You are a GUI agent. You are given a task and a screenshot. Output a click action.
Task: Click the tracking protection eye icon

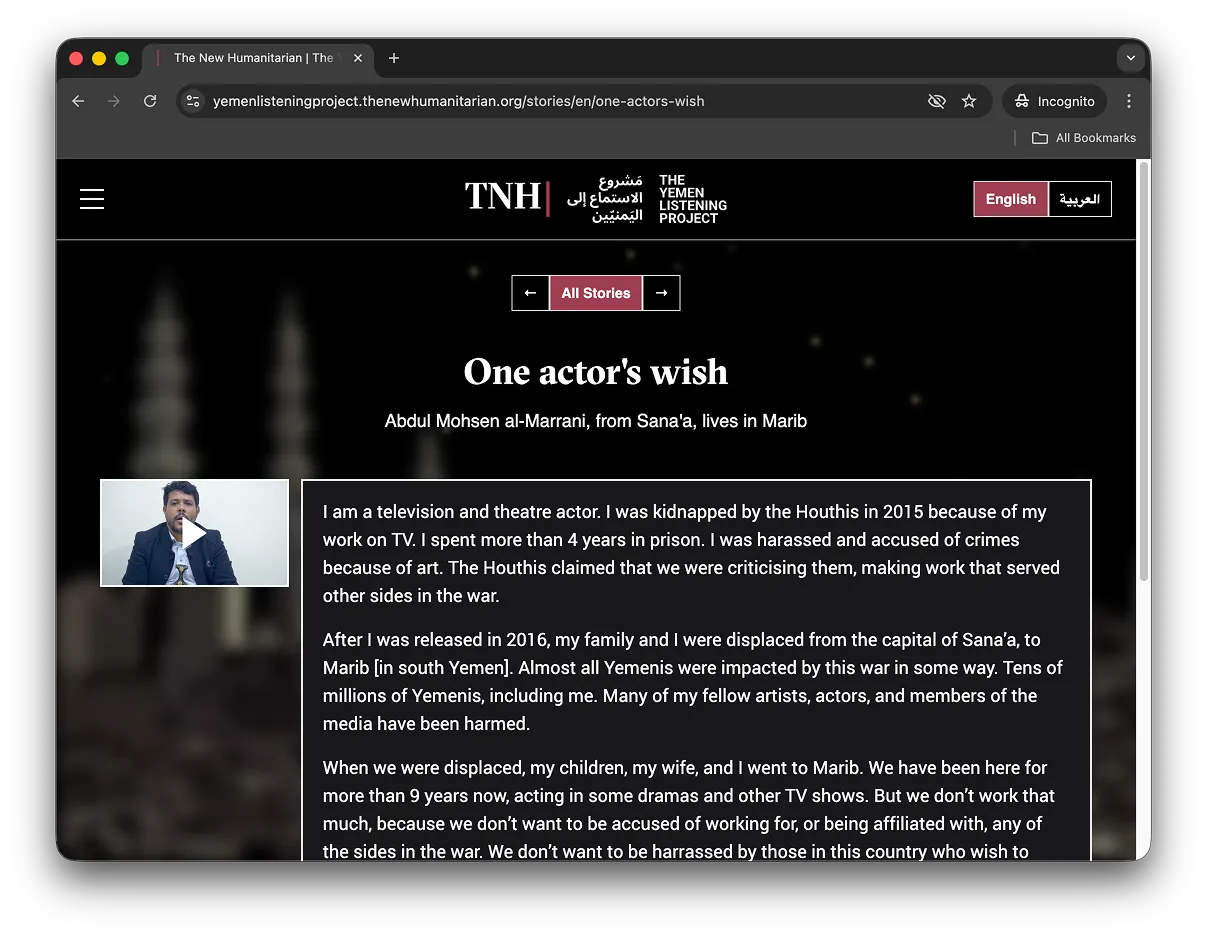click(936, 101)
